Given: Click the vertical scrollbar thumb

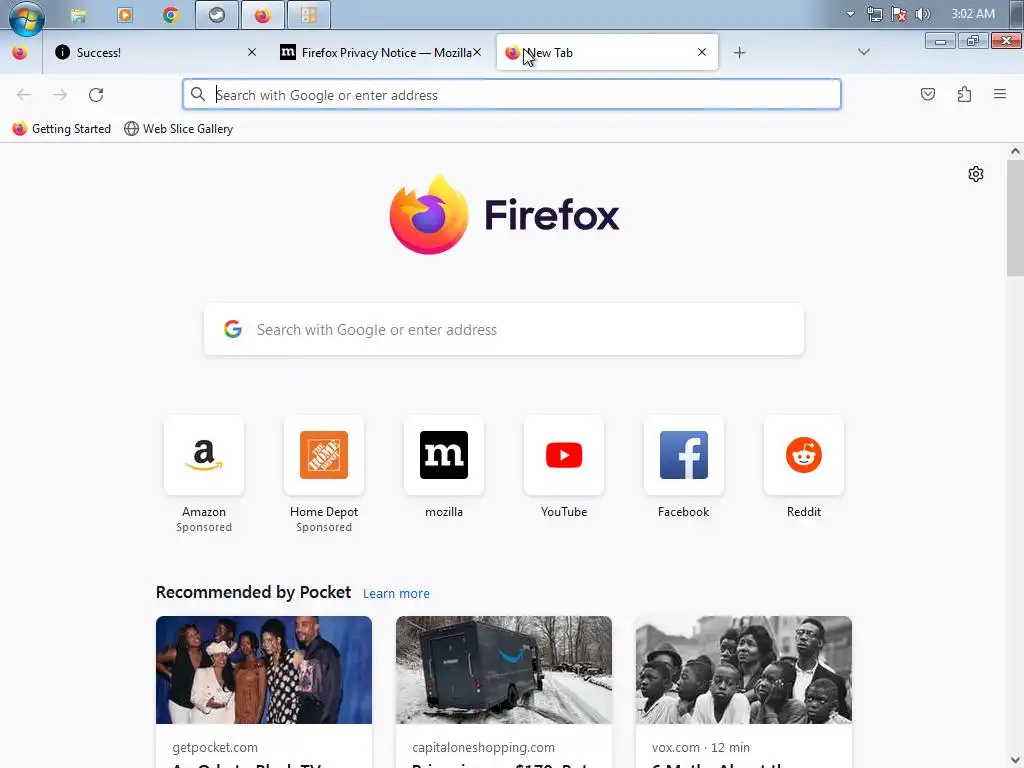Looking at the screenshot, I should pos(1015,217).
